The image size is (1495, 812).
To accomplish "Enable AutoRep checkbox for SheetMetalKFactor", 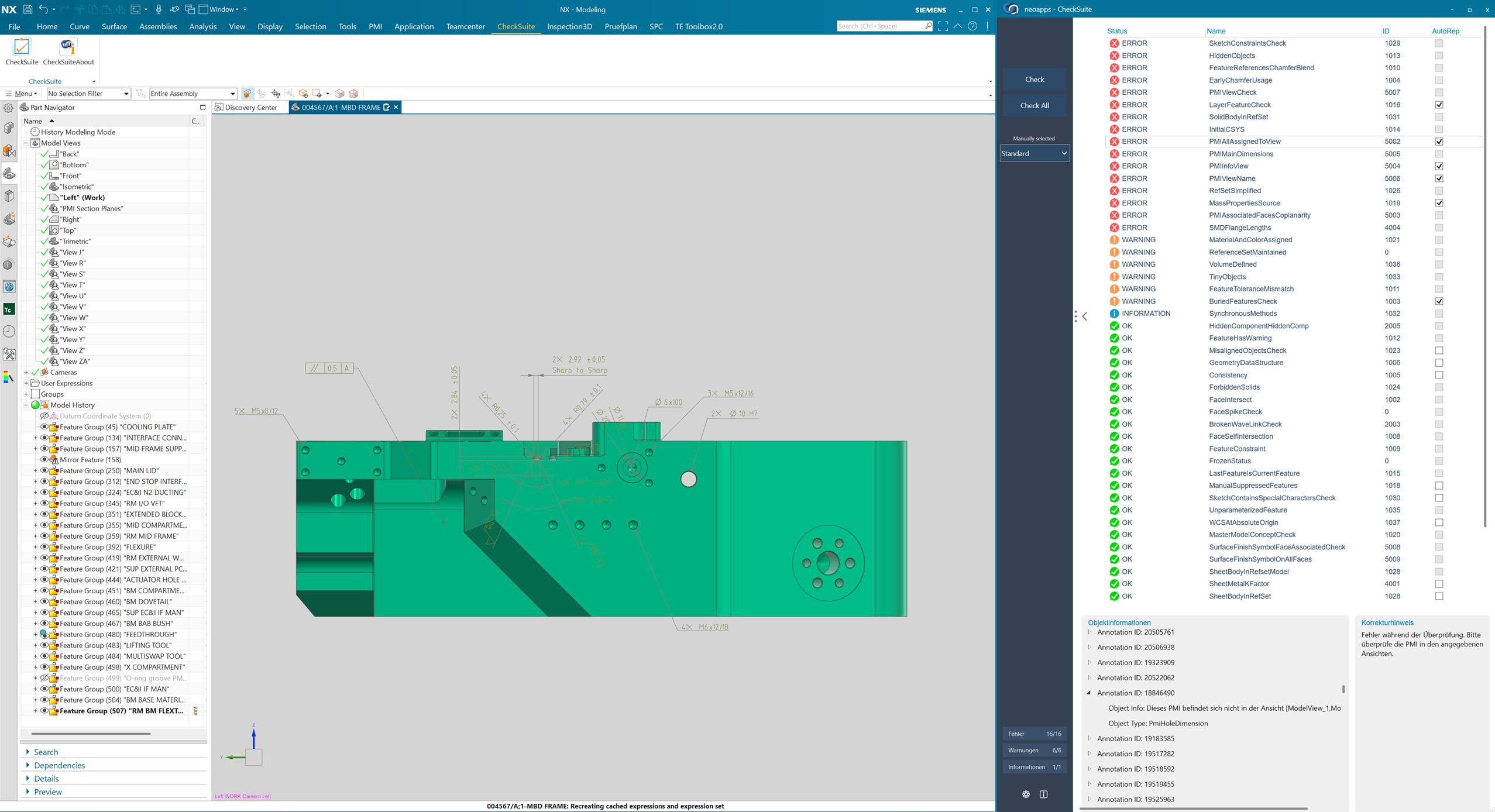I will pos(1439,584).
